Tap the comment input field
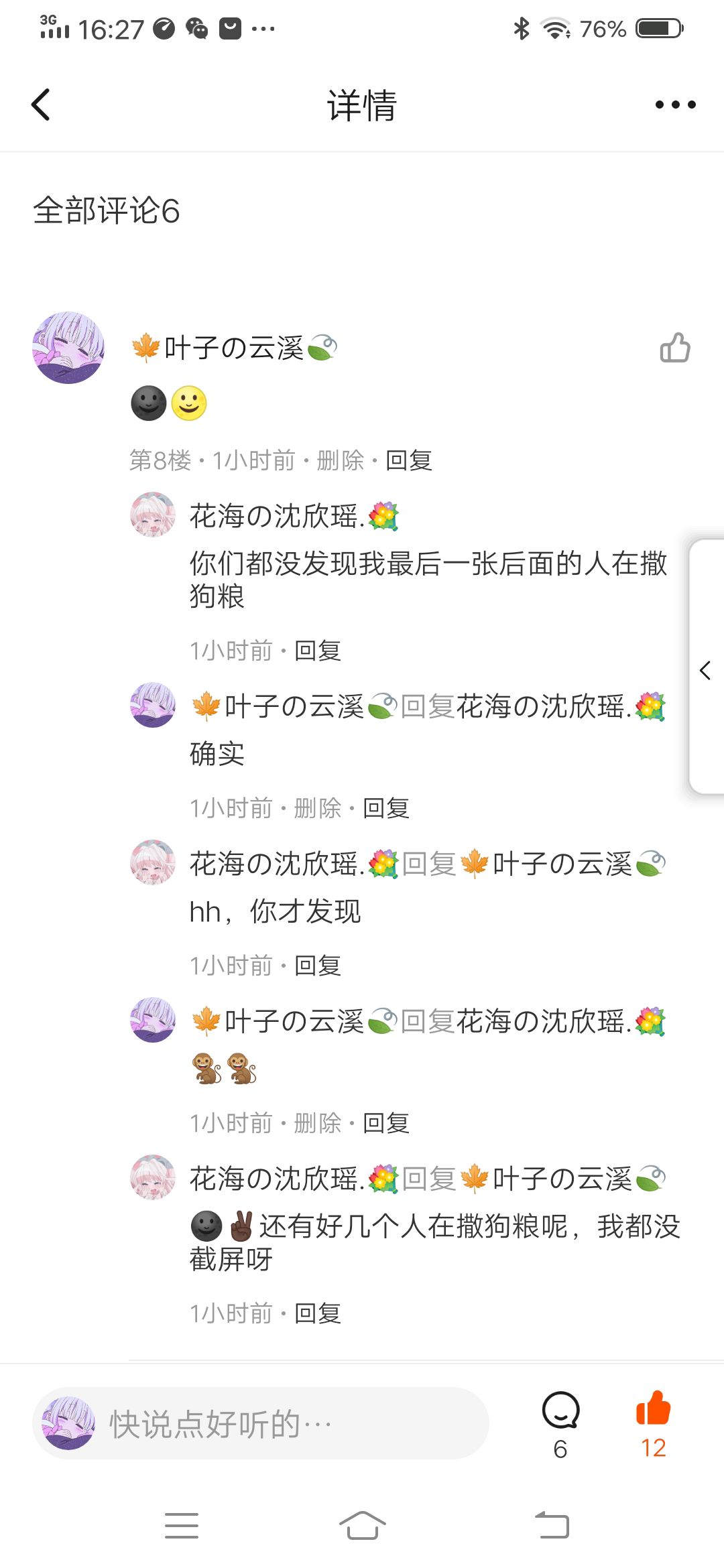The height and width of the screenshot is (1568, 724). pos(260,1423)
